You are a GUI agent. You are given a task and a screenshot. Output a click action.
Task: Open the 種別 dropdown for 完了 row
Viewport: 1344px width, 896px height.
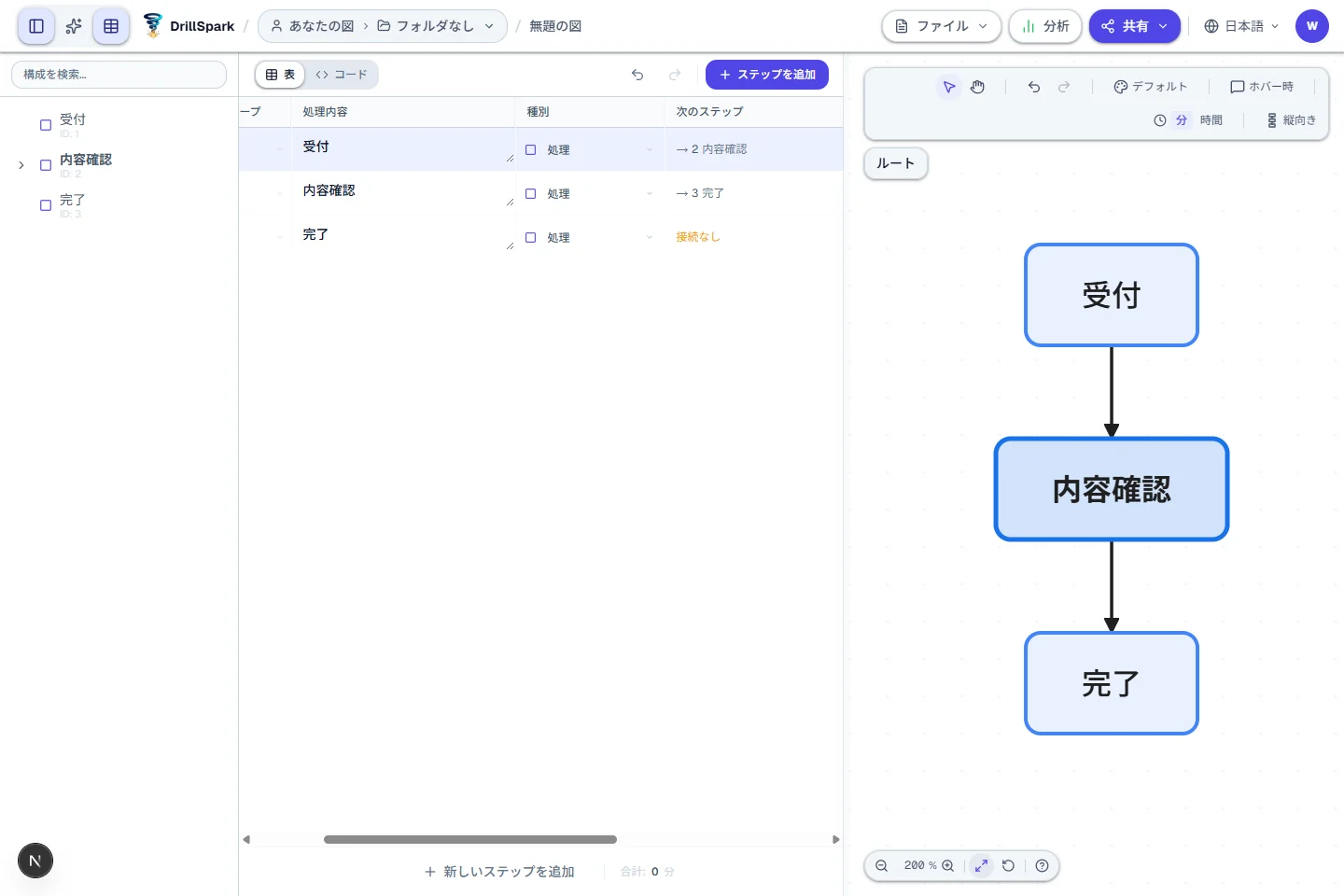click(590, 237)
